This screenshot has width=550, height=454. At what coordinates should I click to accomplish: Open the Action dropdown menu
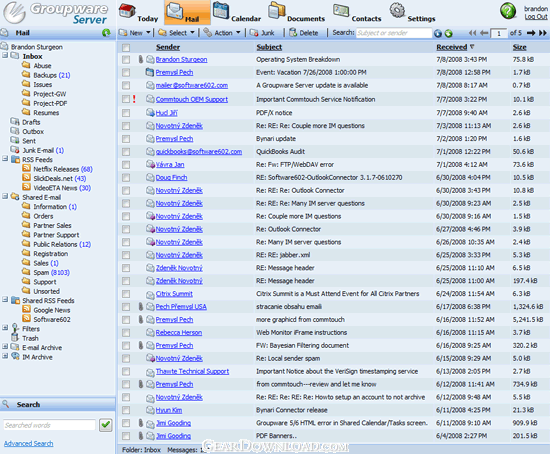pyautogui.click(x=222, y=33)
